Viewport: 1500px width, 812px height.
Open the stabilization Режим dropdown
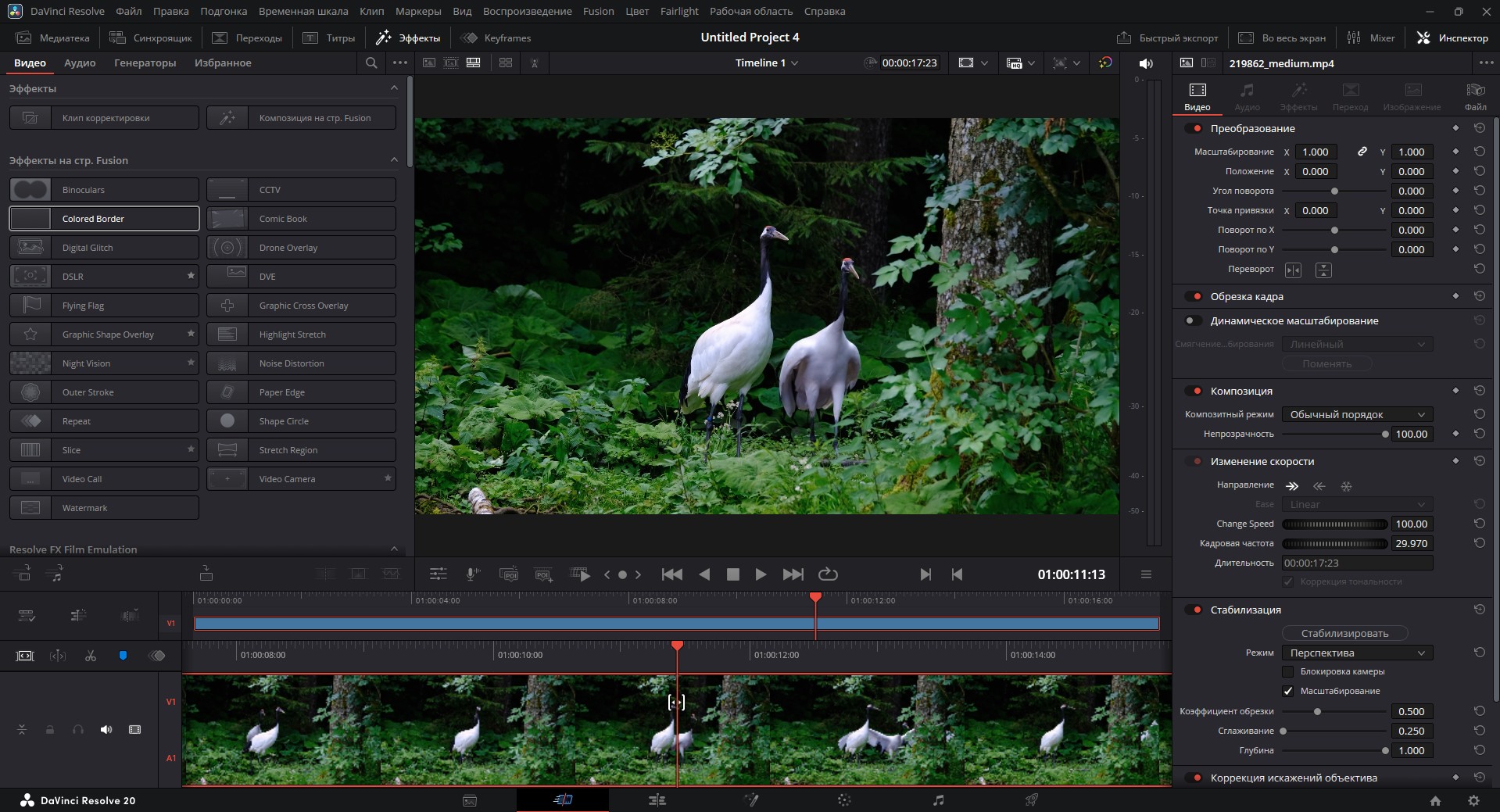coord(1357,653)
